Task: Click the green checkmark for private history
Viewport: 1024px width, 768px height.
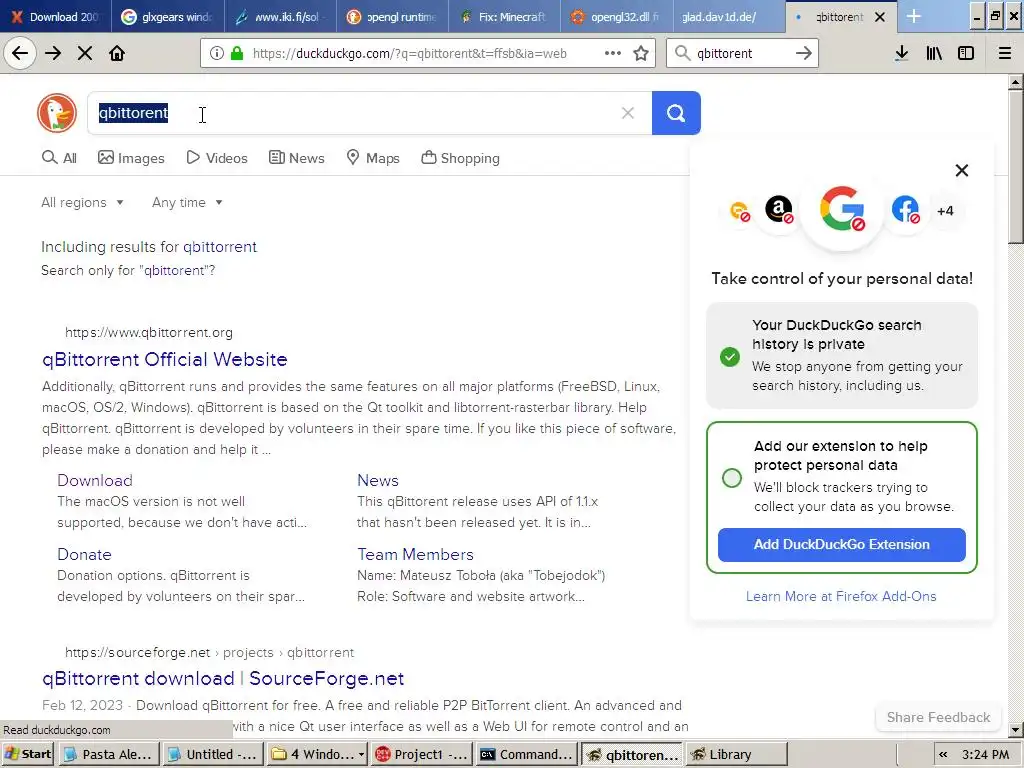Action: tap(729, 357)
